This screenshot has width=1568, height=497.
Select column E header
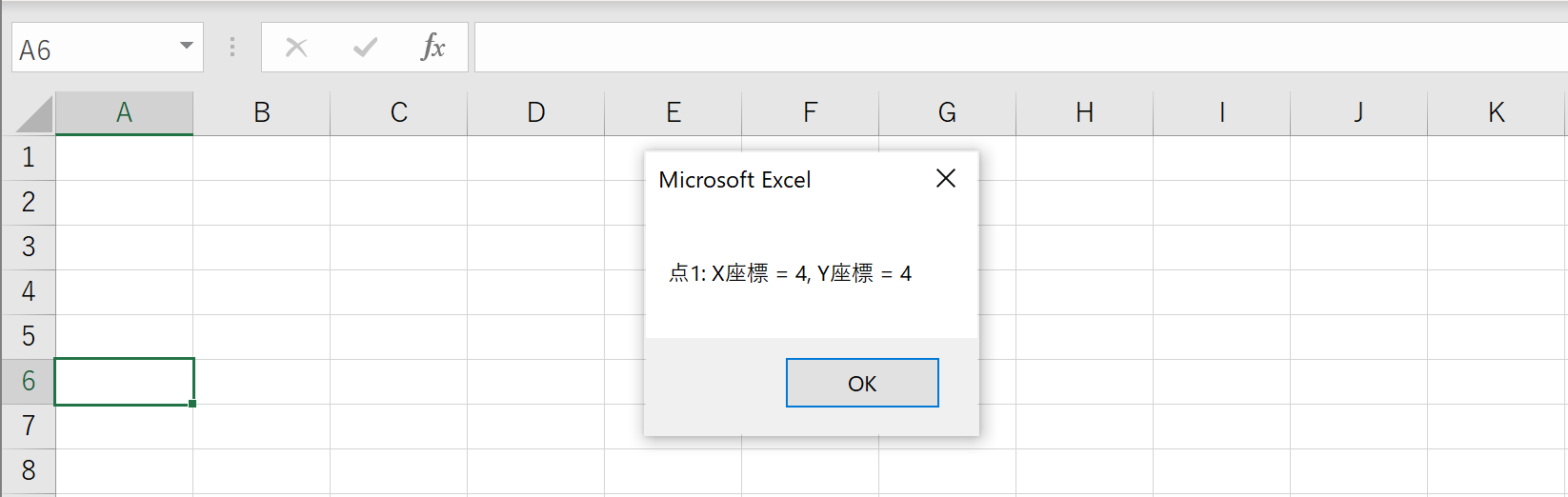tap(673, 113)
